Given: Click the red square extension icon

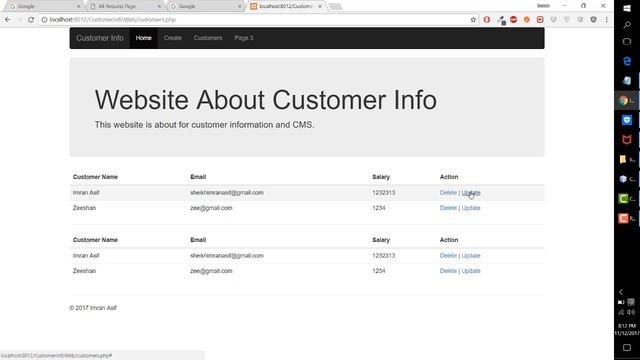Looking at the screenshot, I should (540, 20).
